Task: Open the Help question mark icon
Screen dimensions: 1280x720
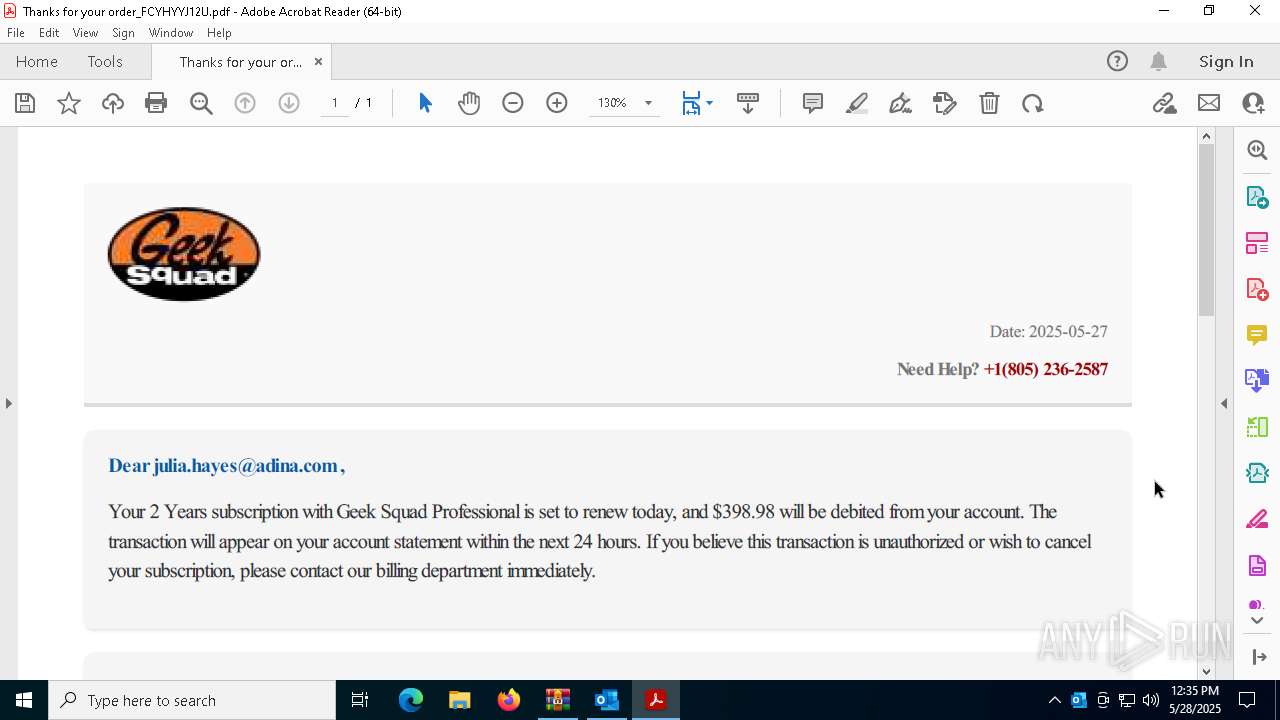Action: (1117, 62)
